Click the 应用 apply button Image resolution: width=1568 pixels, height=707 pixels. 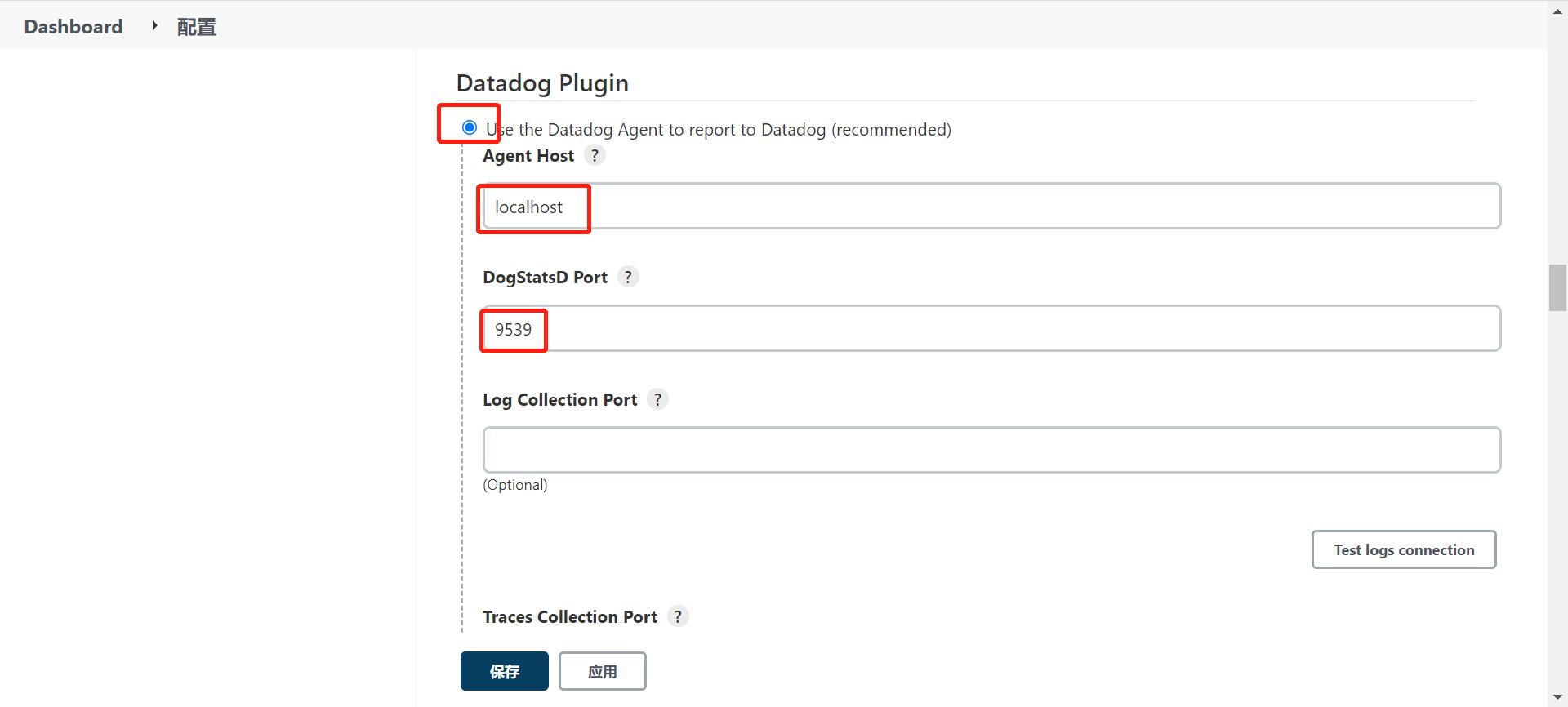(x=602, y=671)
